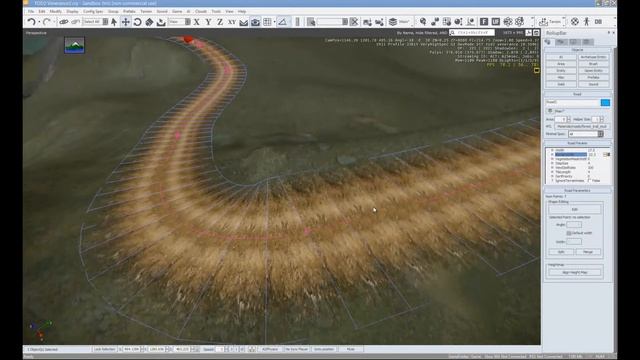Screen dimensions: 640x360
Task: Click the first atom-like icon after UI
Action: (x=508, y=22)
